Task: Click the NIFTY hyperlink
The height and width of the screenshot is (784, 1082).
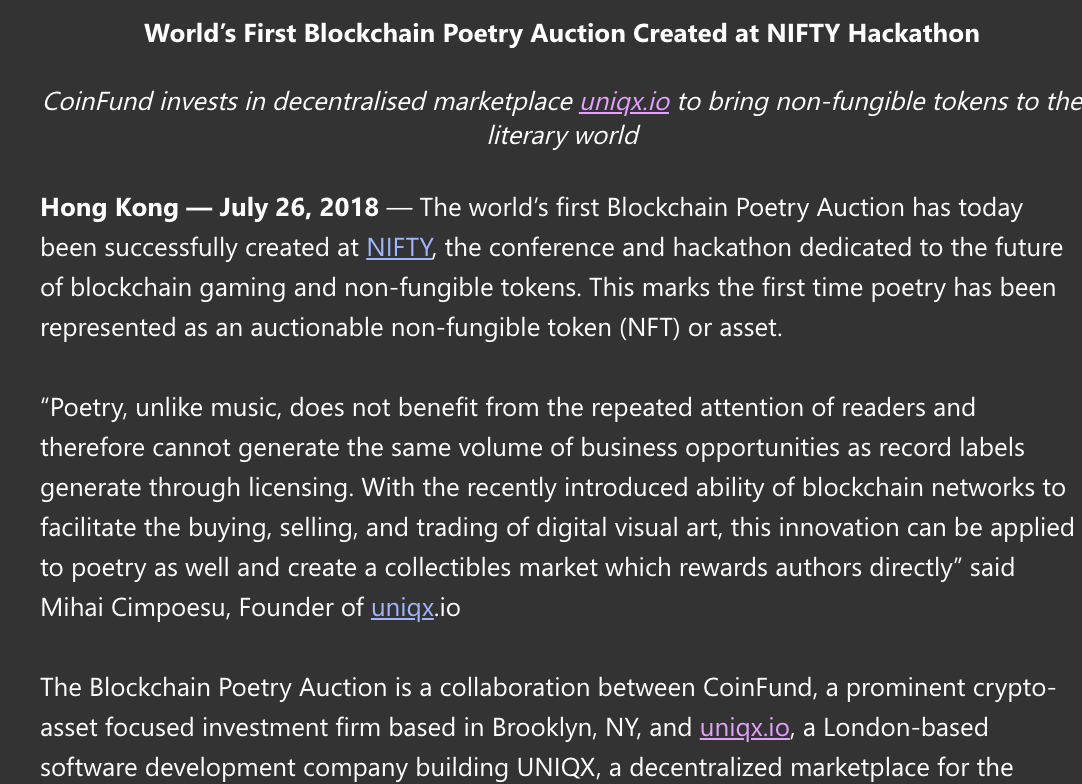Action: click(x=399, y=248)
